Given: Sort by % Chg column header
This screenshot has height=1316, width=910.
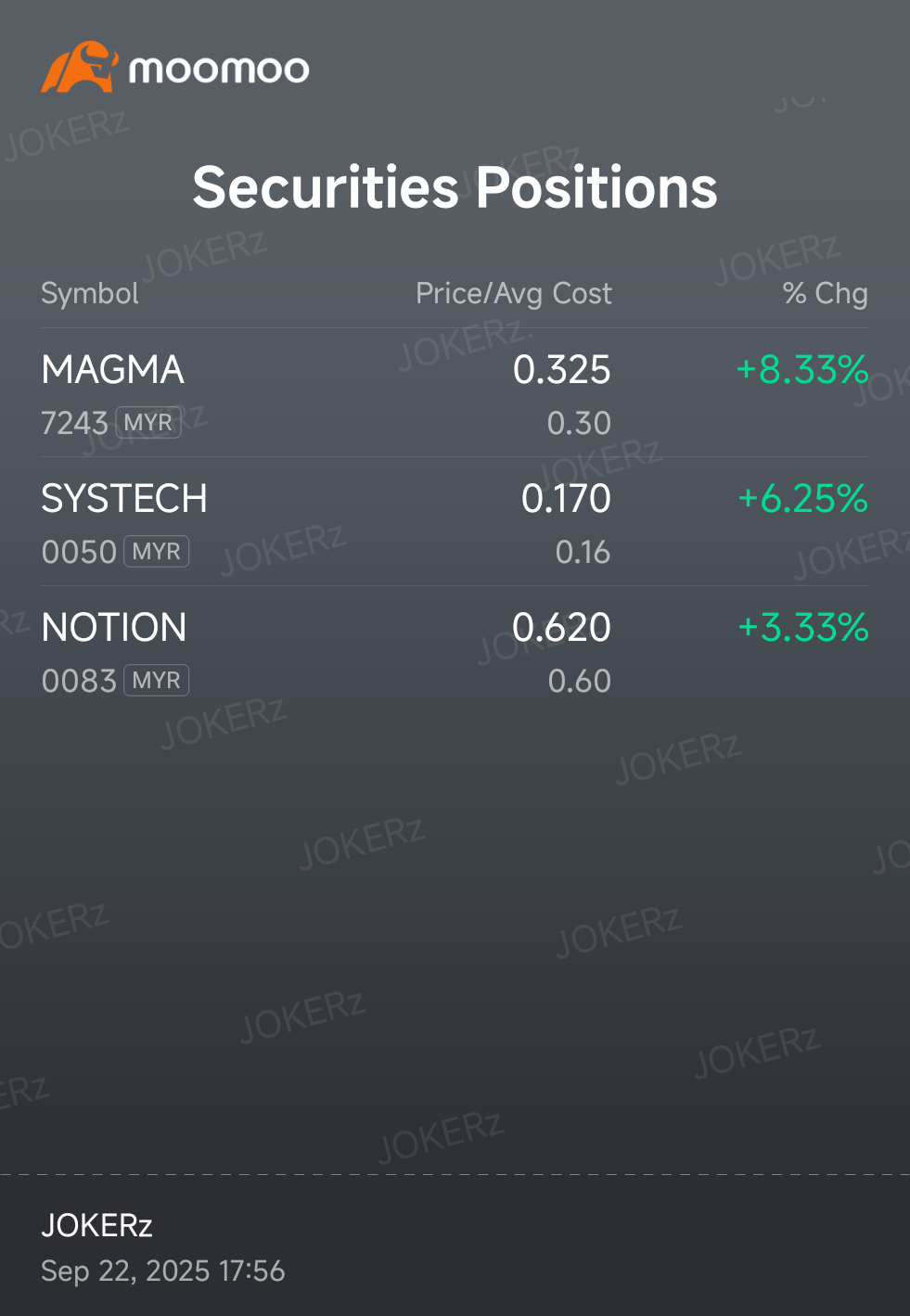Looking at the screenshot, I should pyautogui.click(x=825, y=293).
